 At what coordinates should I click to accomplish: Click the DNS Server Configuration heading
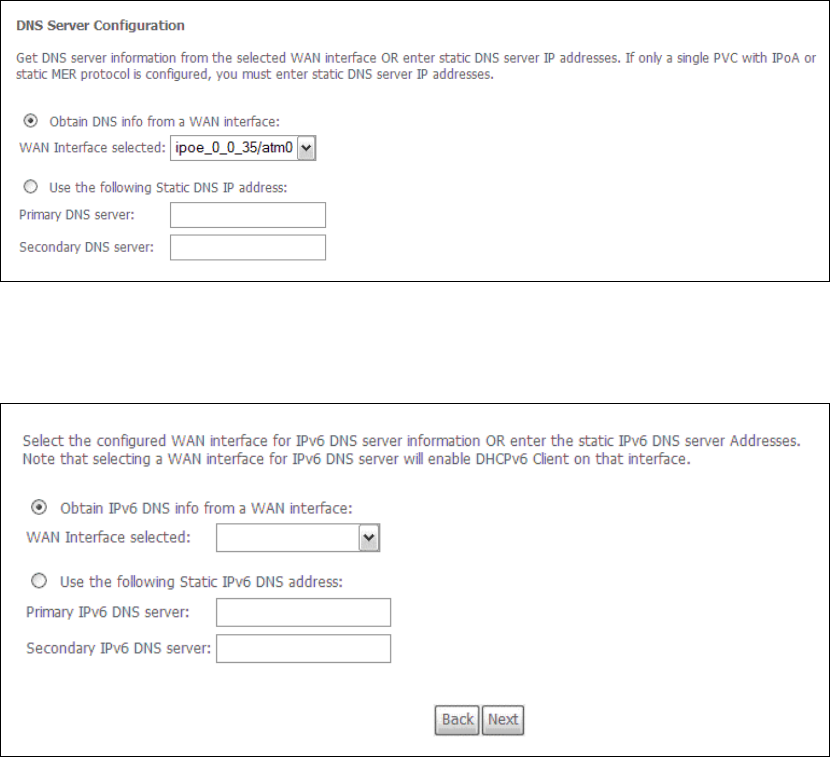point(101,25)
